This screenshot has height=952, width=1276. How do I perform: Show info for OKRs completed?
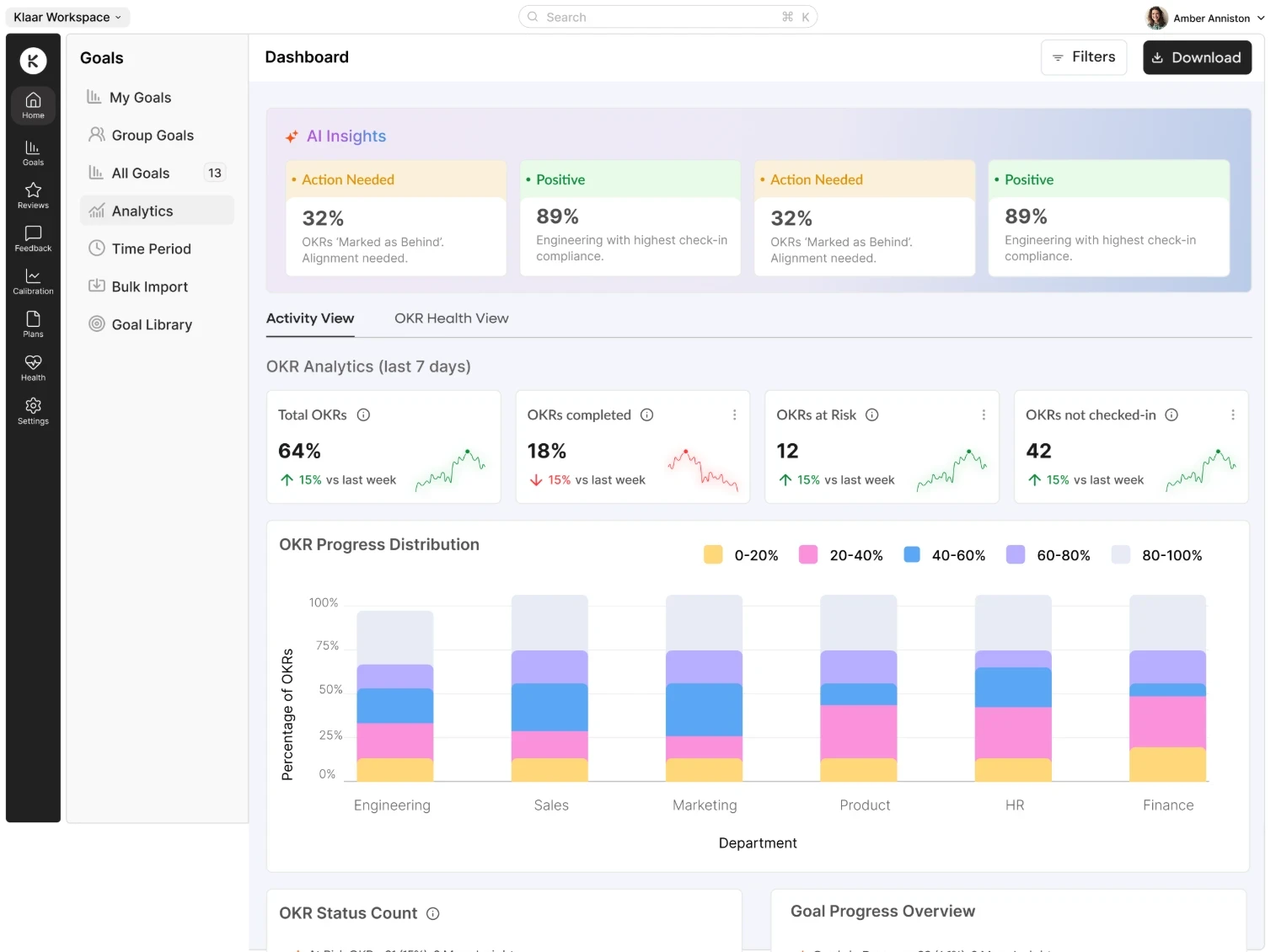(x=646, y=414)
